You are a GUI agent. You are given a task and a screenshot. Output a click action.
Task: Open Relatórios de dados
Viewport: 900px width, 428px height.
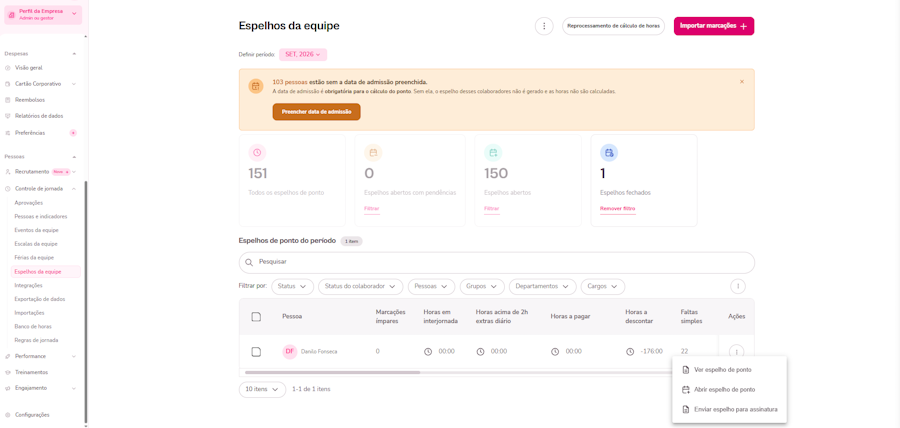[x=39, y=116]
